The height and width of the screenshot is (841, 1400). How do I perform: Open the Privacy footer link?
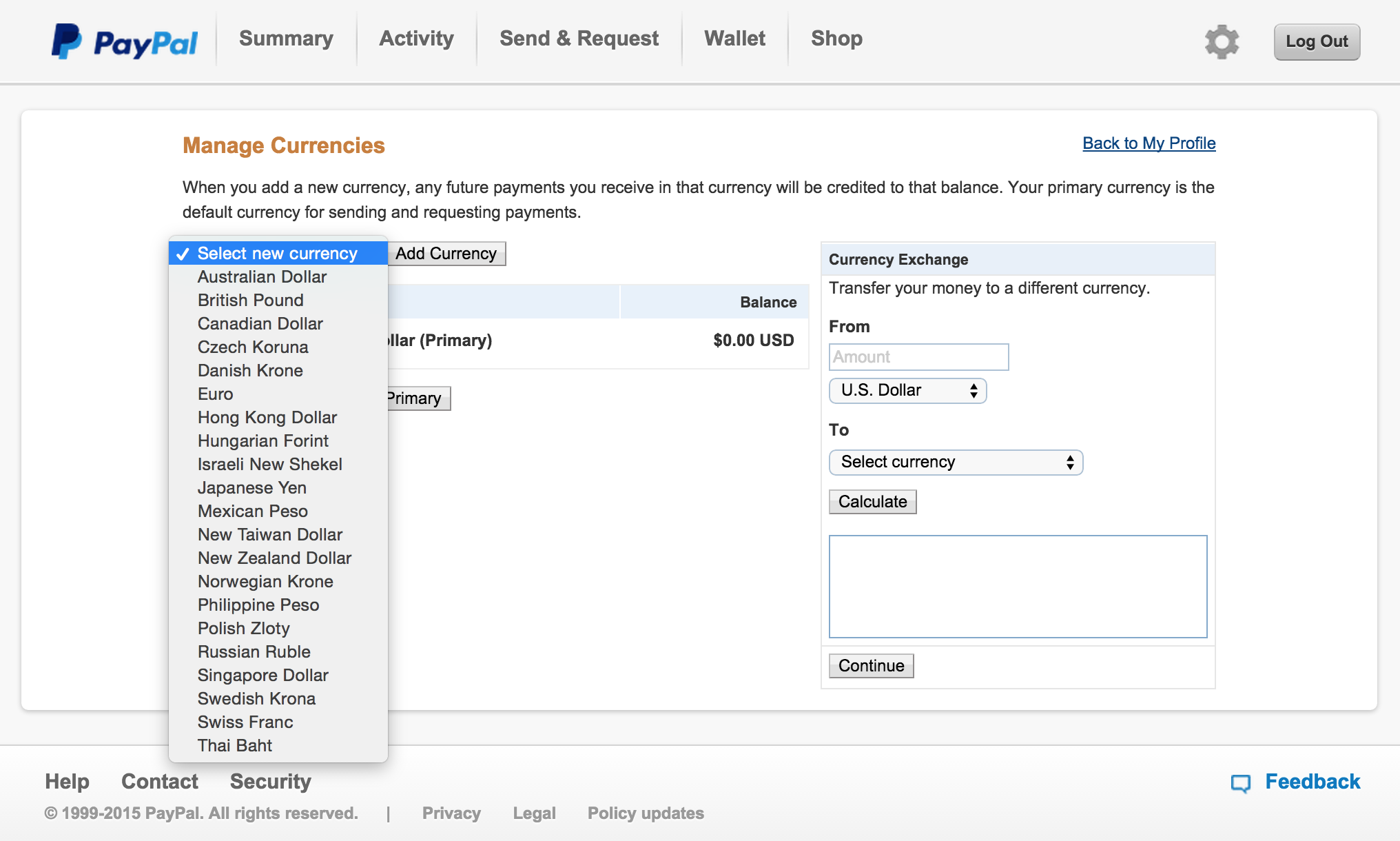(451, 813)
